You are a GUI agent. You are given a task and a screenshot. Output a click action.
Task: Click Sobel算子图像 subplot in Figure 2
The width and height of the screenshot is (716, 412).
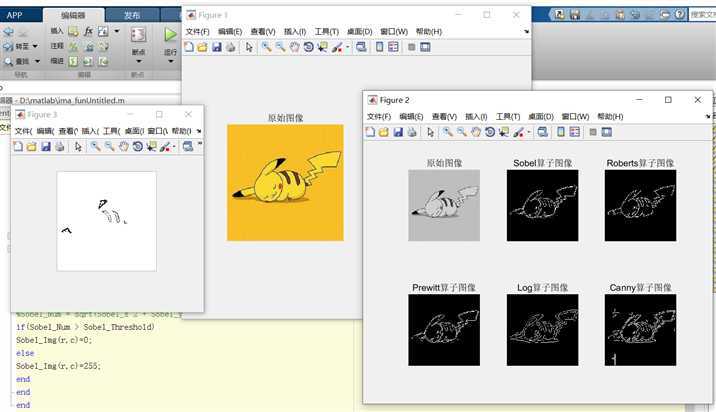pyautogui.click(x=542, y=206)
